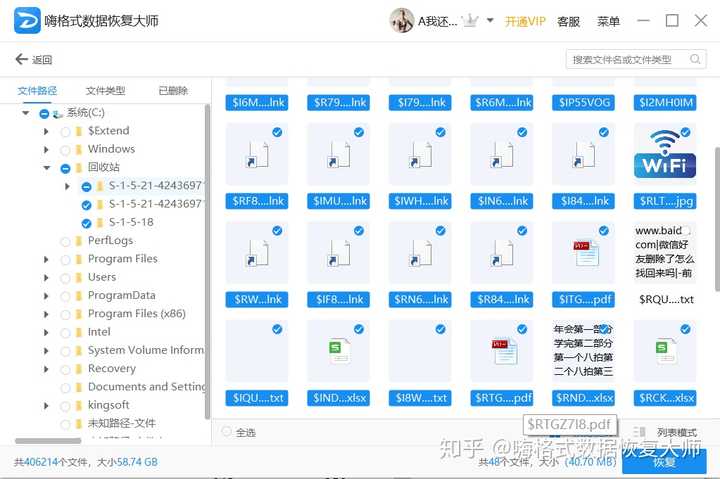Click the user avatar picture
Image resolution: width=720 pixels, height=479 pixels.
pyautogui.click(x=401, y=21)
